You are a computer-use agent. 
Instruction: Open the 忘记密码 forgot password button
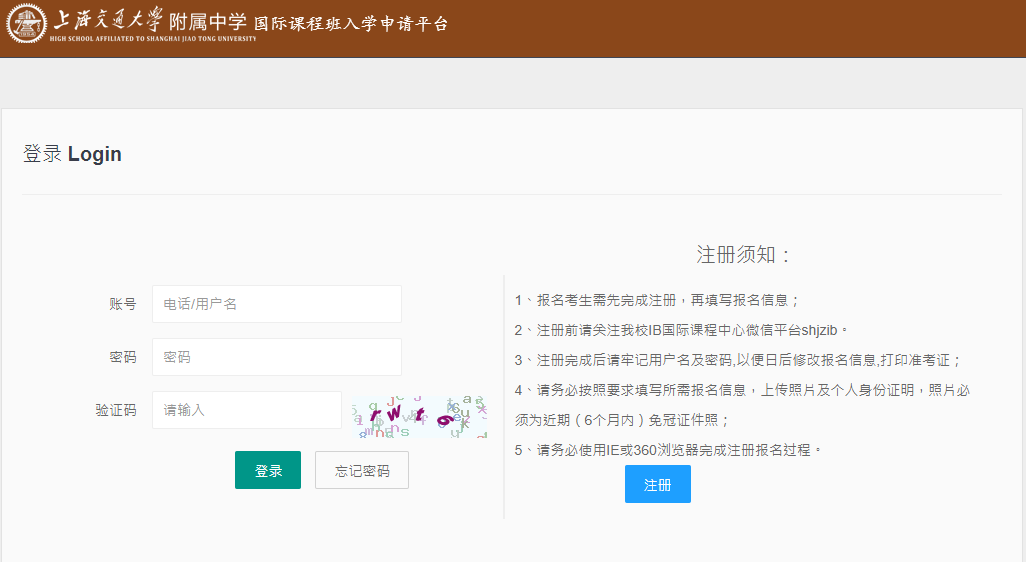point(362,471)
